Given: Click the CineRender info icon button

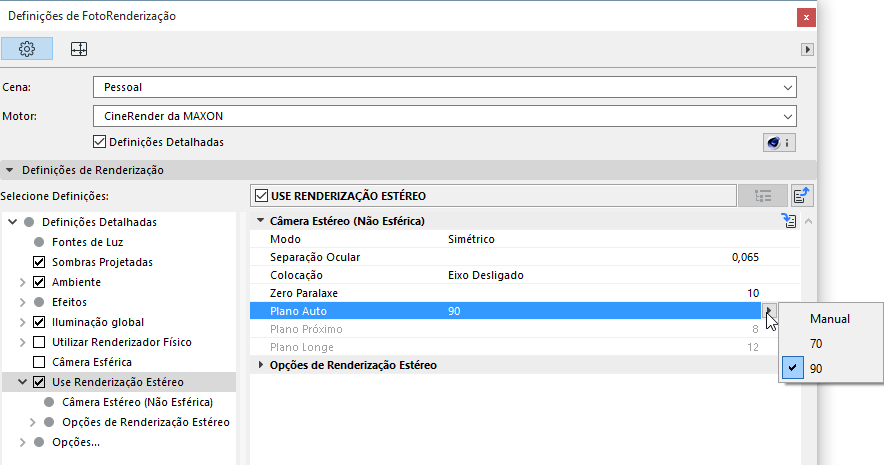Looking at the screenshot, I should click(x=779, y=143).
